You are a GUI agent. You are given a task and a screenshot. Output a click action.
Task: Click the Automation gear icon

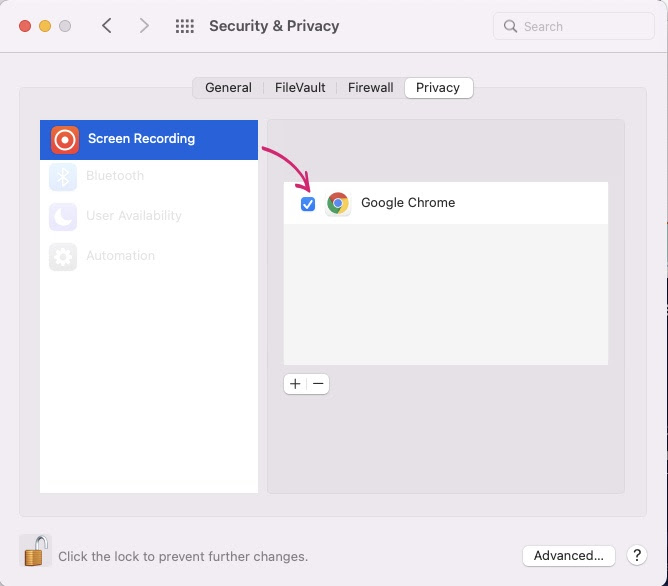[63, 257]
